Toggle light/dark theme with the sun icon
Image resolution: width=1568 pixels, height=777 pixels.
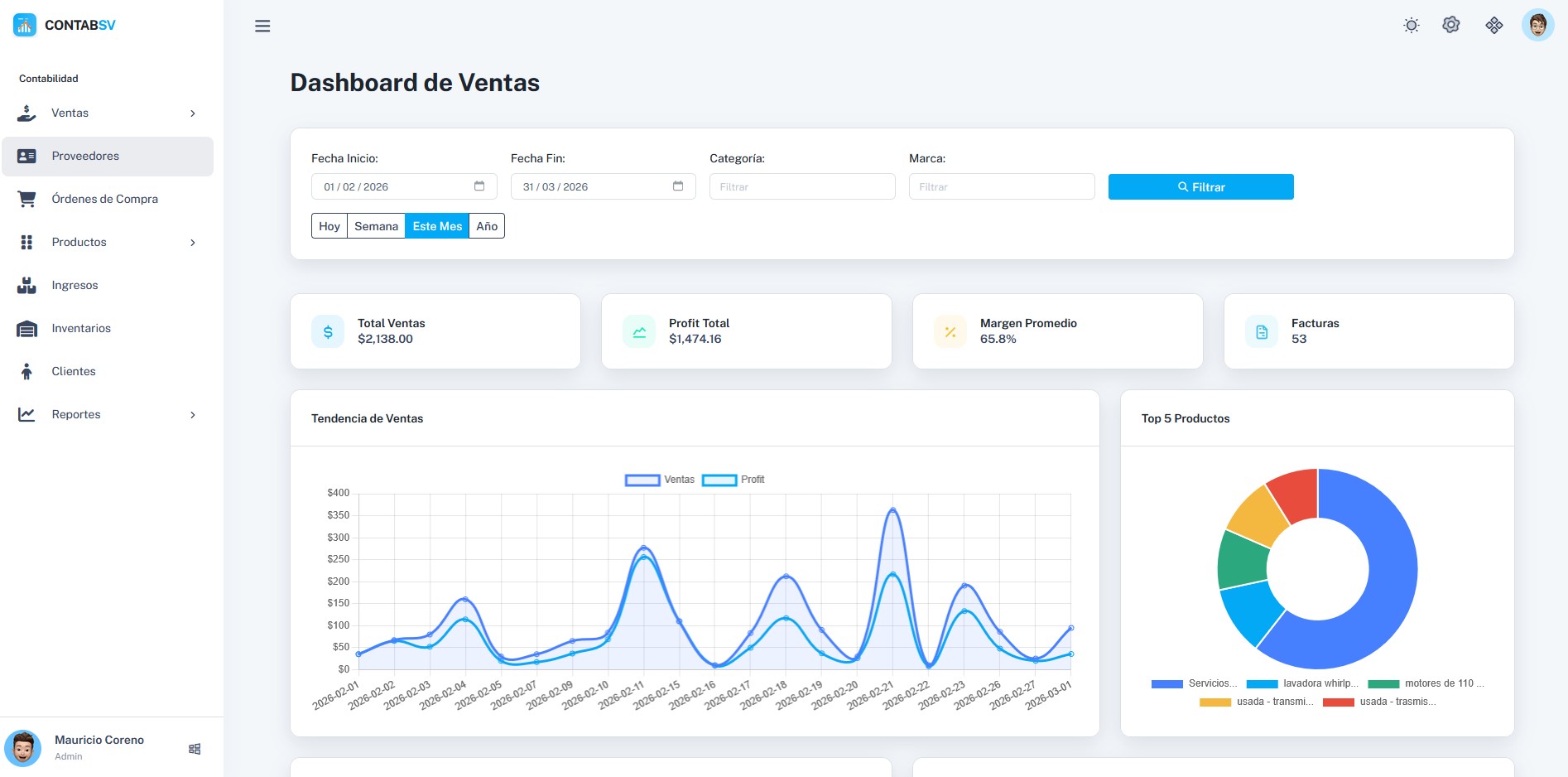tap(1410, 25)
